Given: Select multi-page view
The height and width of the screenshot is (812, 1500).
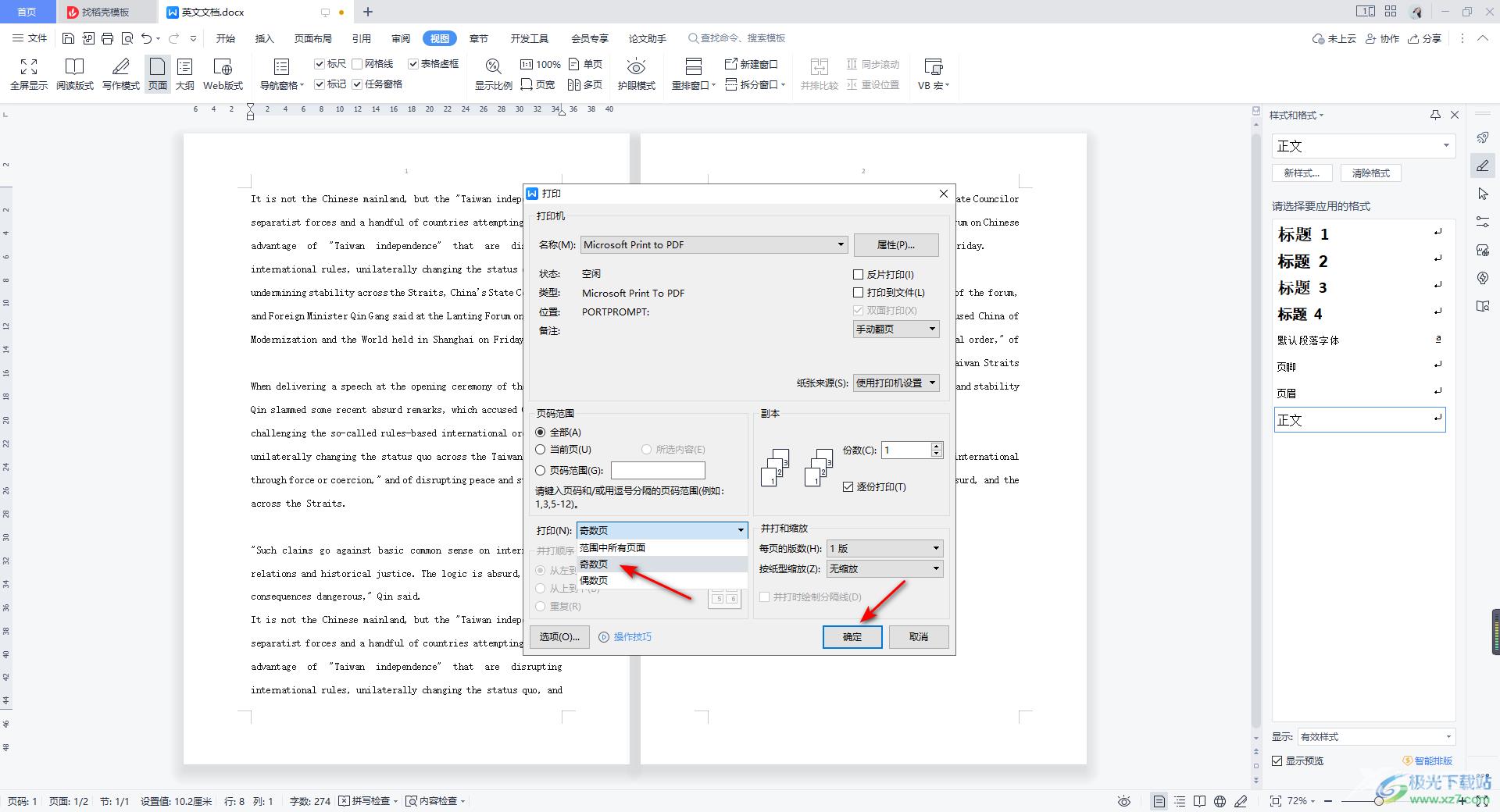Looking at the screenshot, I should (x=586, y=84).
